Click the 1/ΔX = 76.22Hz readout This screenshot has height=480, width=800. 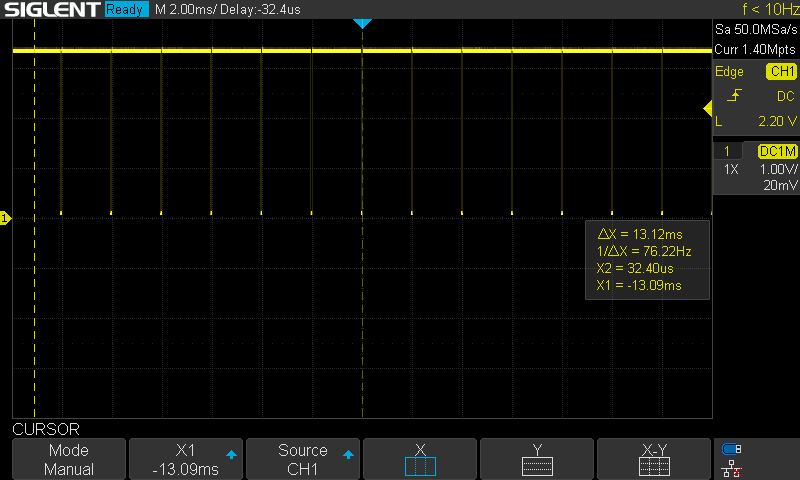(x=644, y=251)
